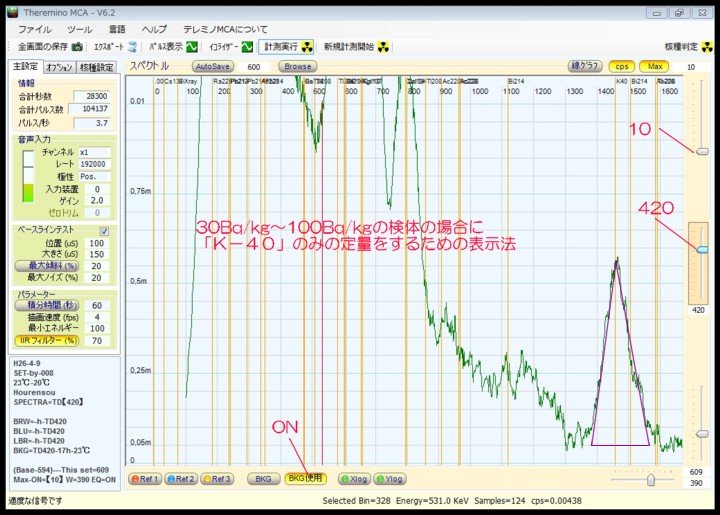This screenshot has width=720, height=515.
Task: Click the BKG button
Action: click(264, 479)
